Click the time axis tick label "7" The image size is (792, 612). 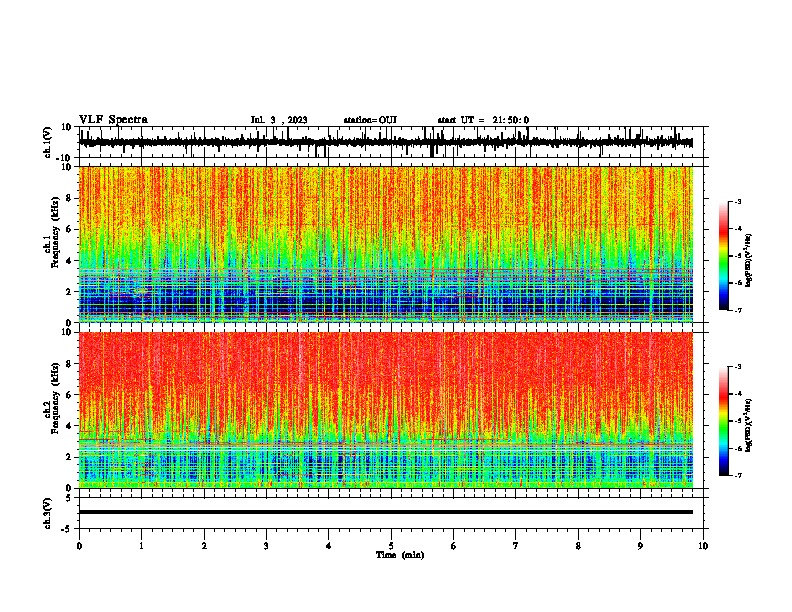(516, 546)
